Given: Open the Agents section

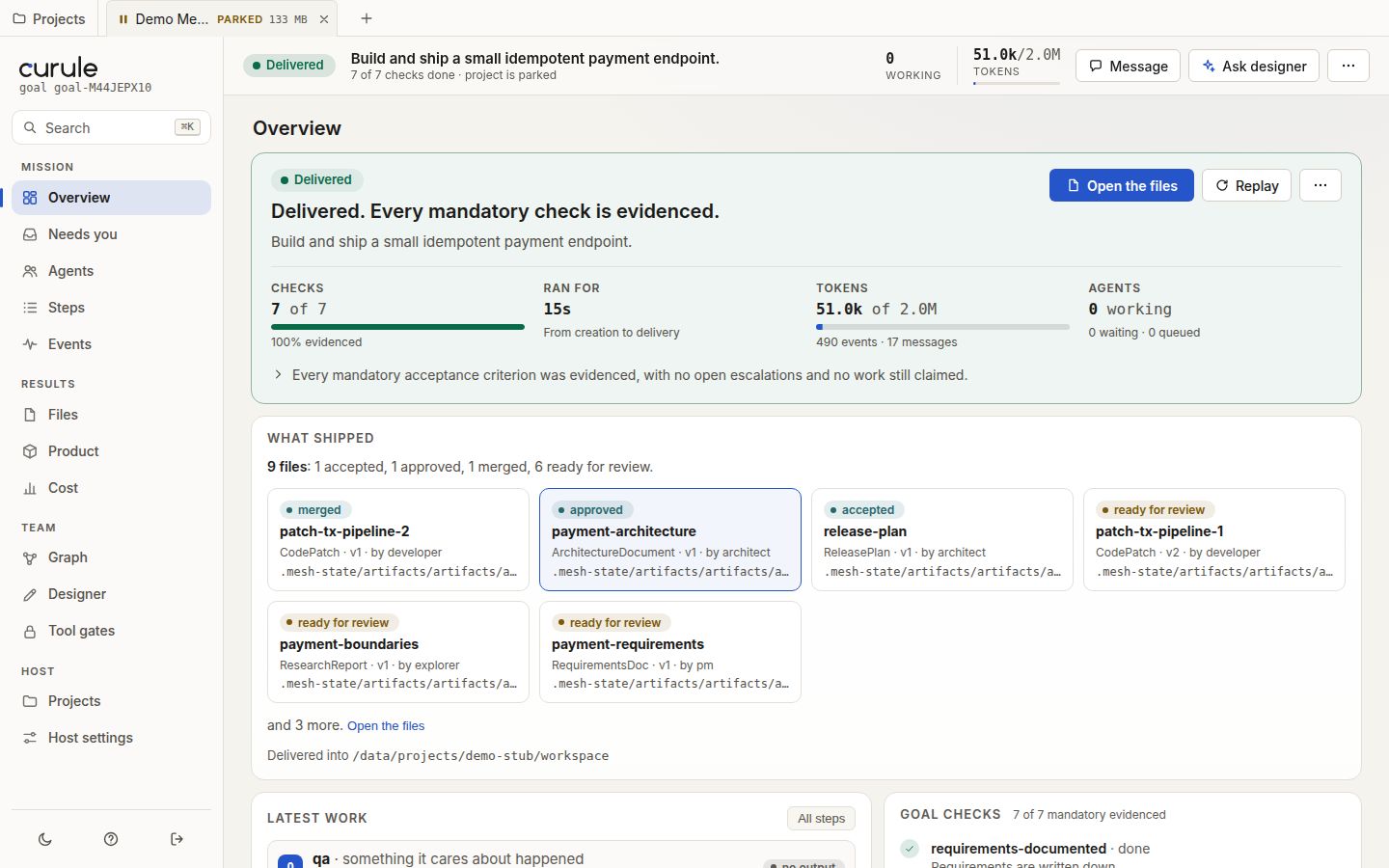Looking at the screenshot, I should 111,271.
